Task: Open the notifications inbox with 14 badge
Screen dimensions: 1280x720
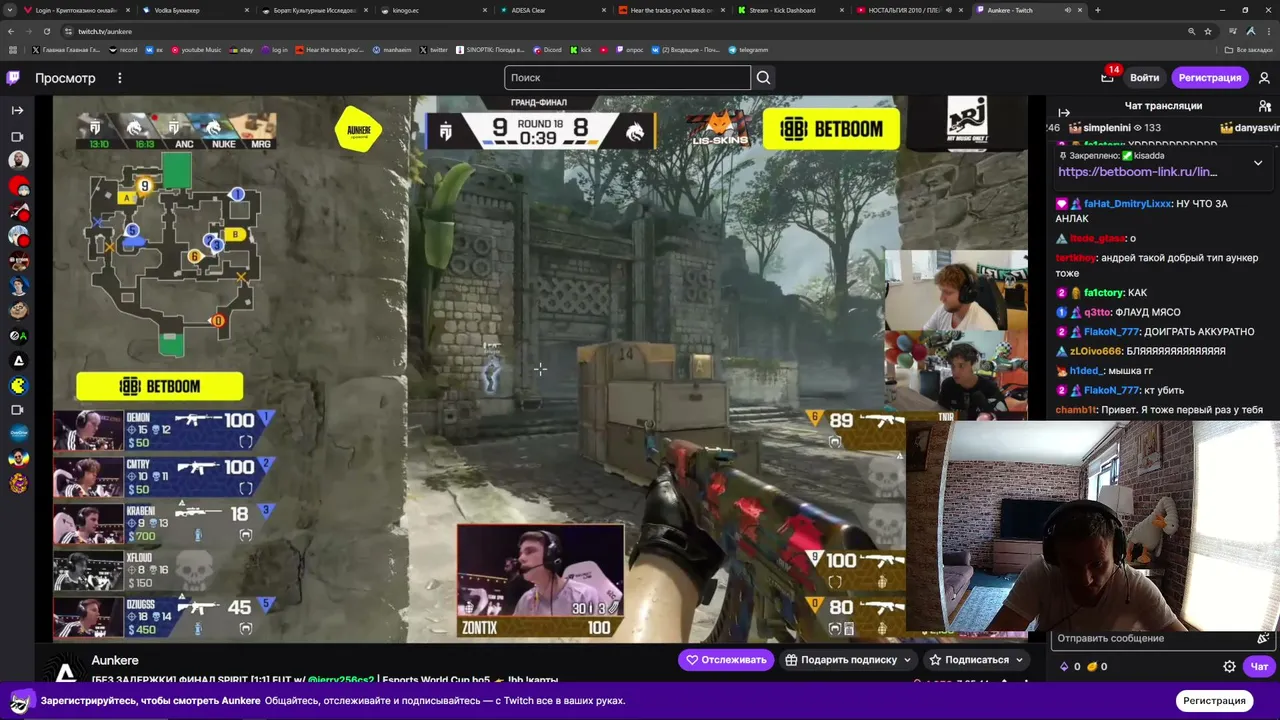Action: click(1107, 77)
